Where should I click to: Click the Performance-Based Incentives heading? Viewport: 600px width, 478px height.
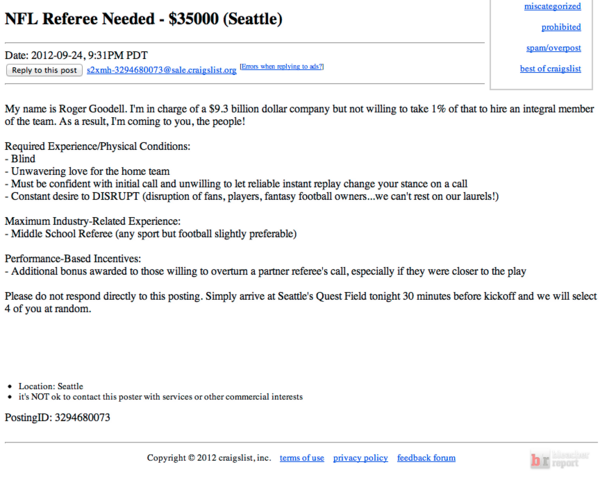73,259
